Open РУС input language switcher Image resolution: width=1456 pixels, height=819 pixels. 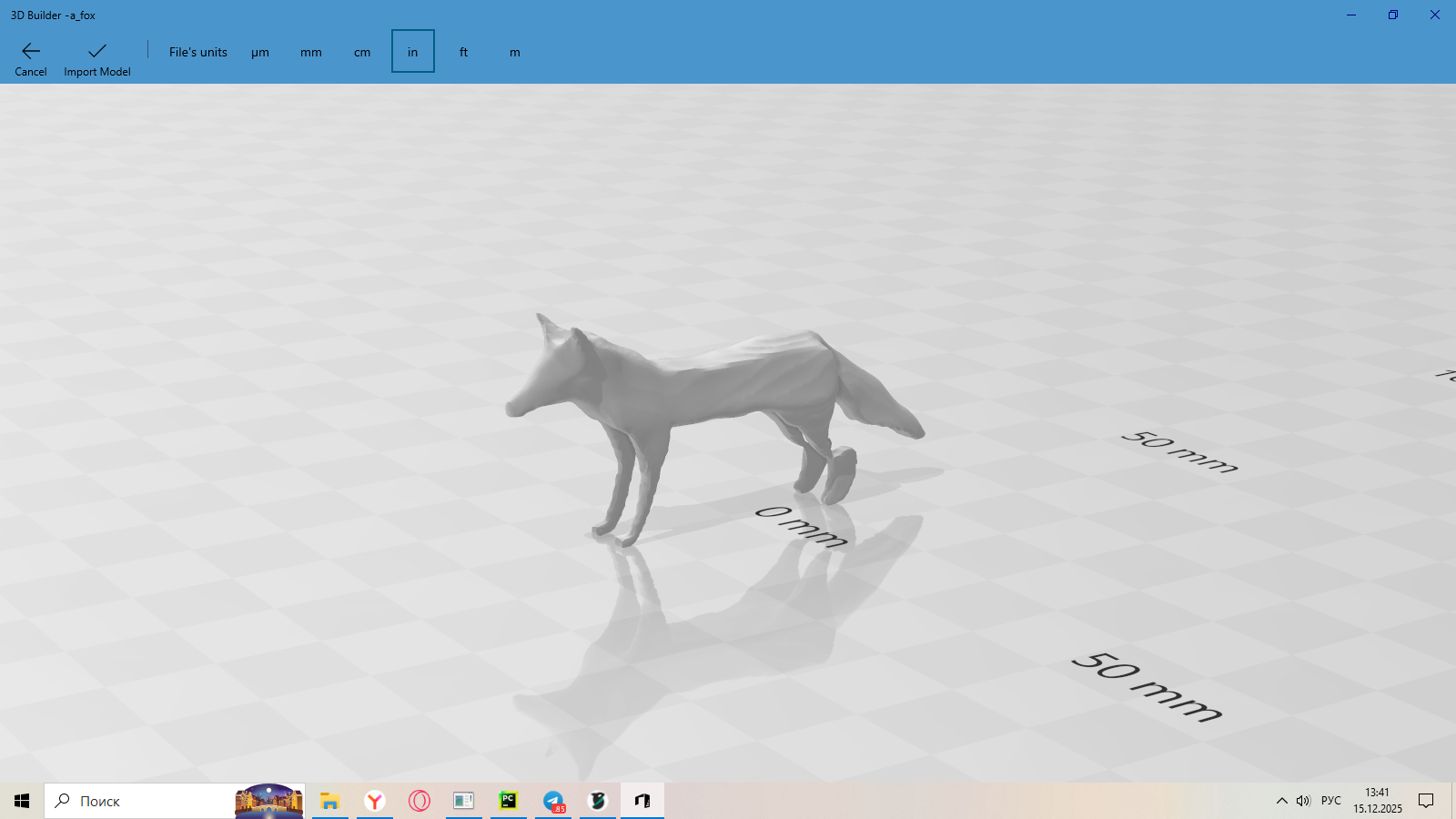coord(1331,801)
